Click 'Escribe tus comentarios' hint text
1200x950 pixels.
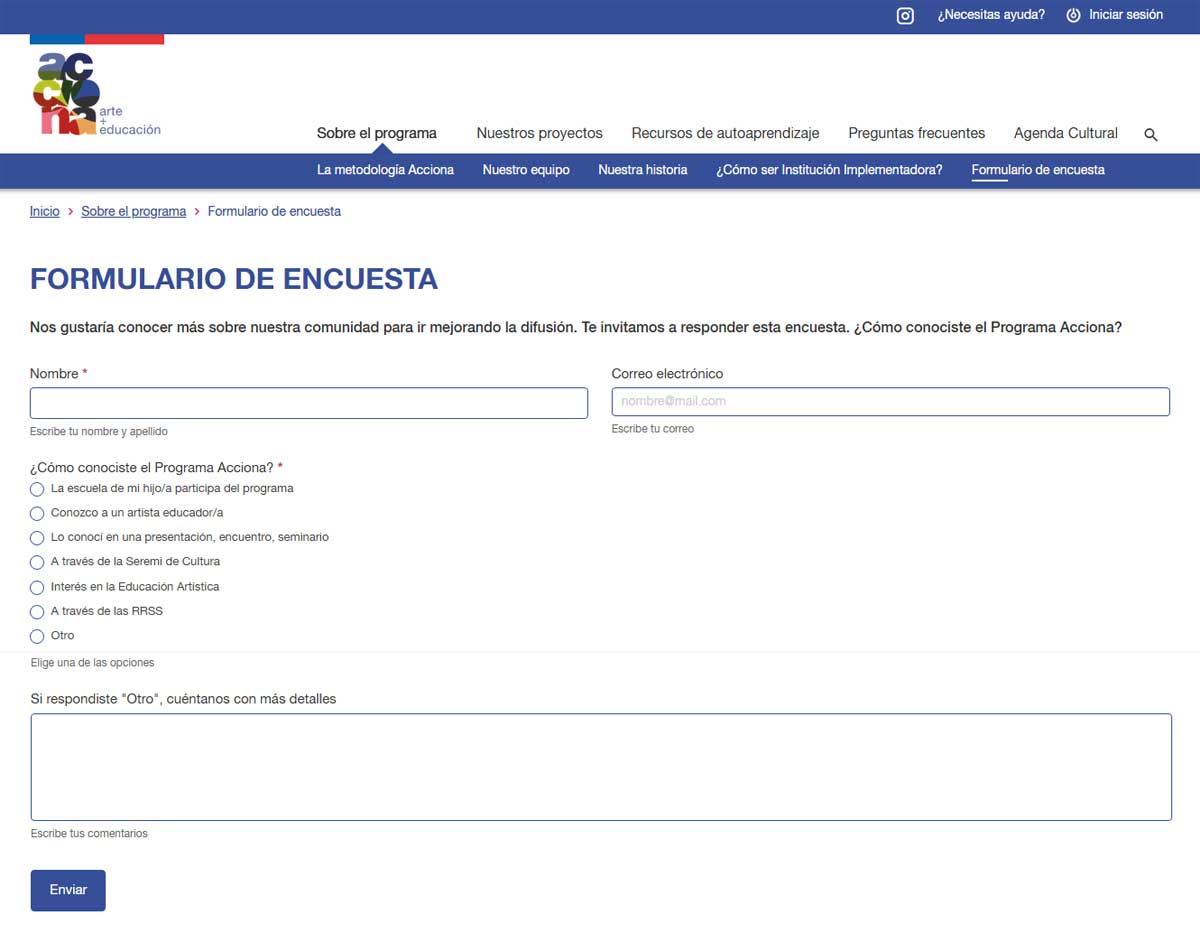pos(89,834)
